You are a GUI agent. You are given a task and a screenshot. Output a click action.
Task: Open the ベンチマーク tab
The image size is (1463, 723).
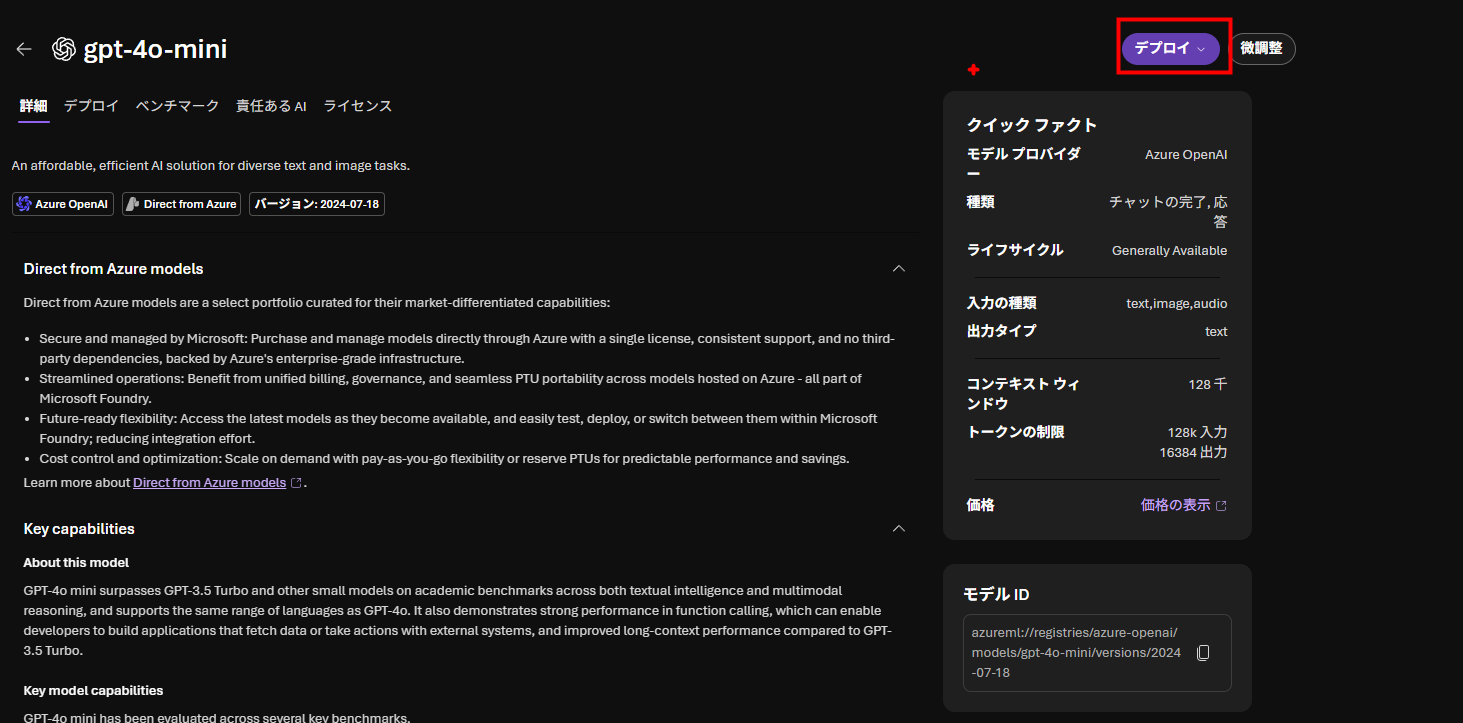[x=177, y=106]
